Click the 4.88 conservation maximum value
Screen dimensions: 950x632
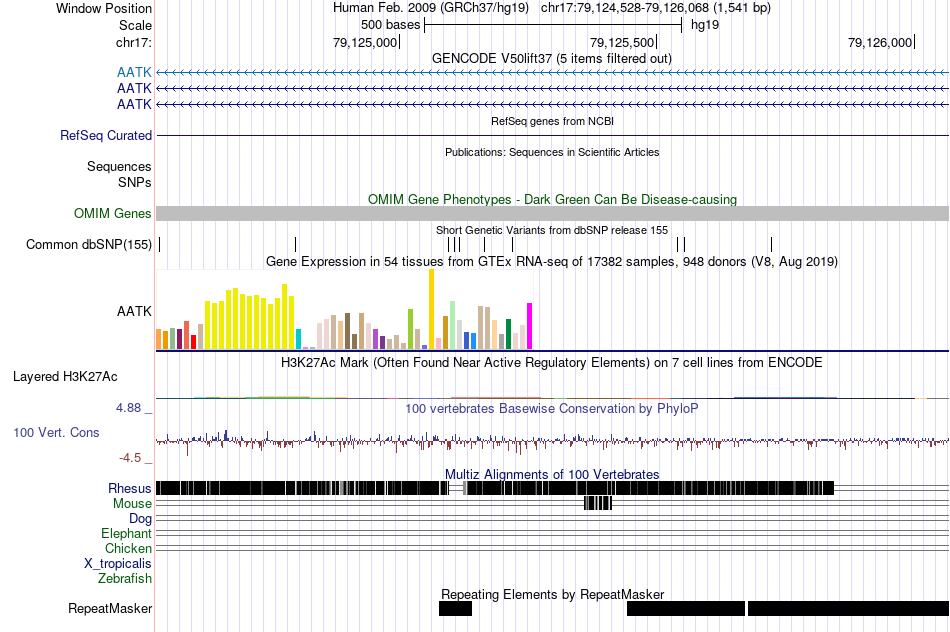tap(128, 408)
